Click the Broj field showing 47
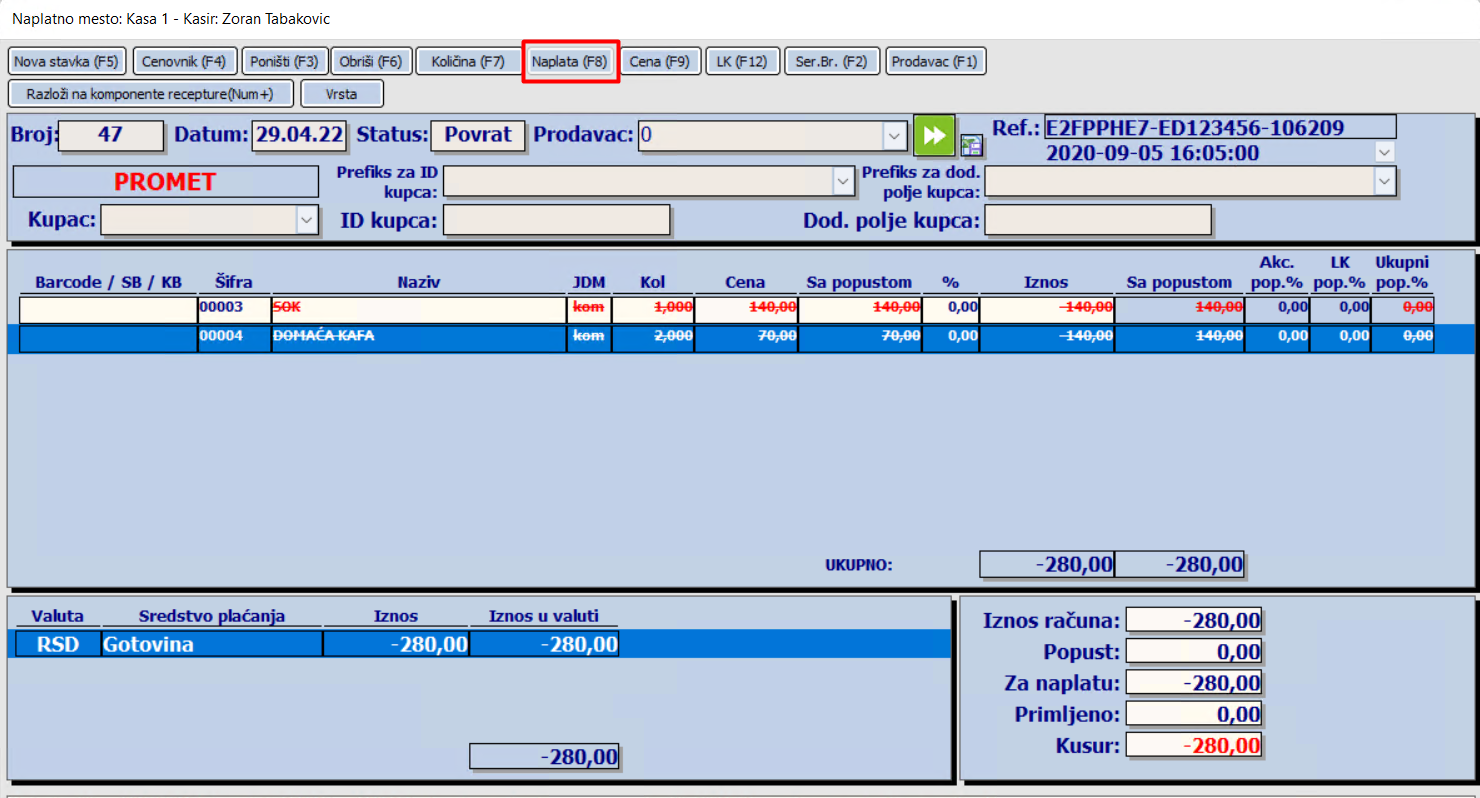This screenshot has width=1480, height=798. tap(111, 135)
